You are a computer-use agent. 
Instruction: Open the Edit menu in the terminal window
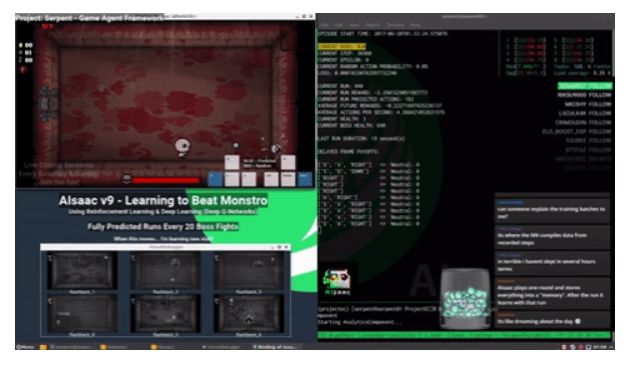338,25
